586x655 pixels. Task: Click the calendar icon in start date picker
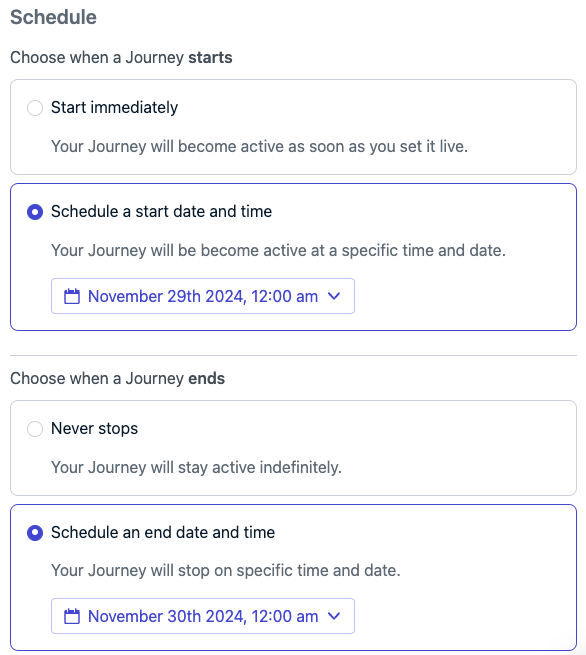pos(71,296)
